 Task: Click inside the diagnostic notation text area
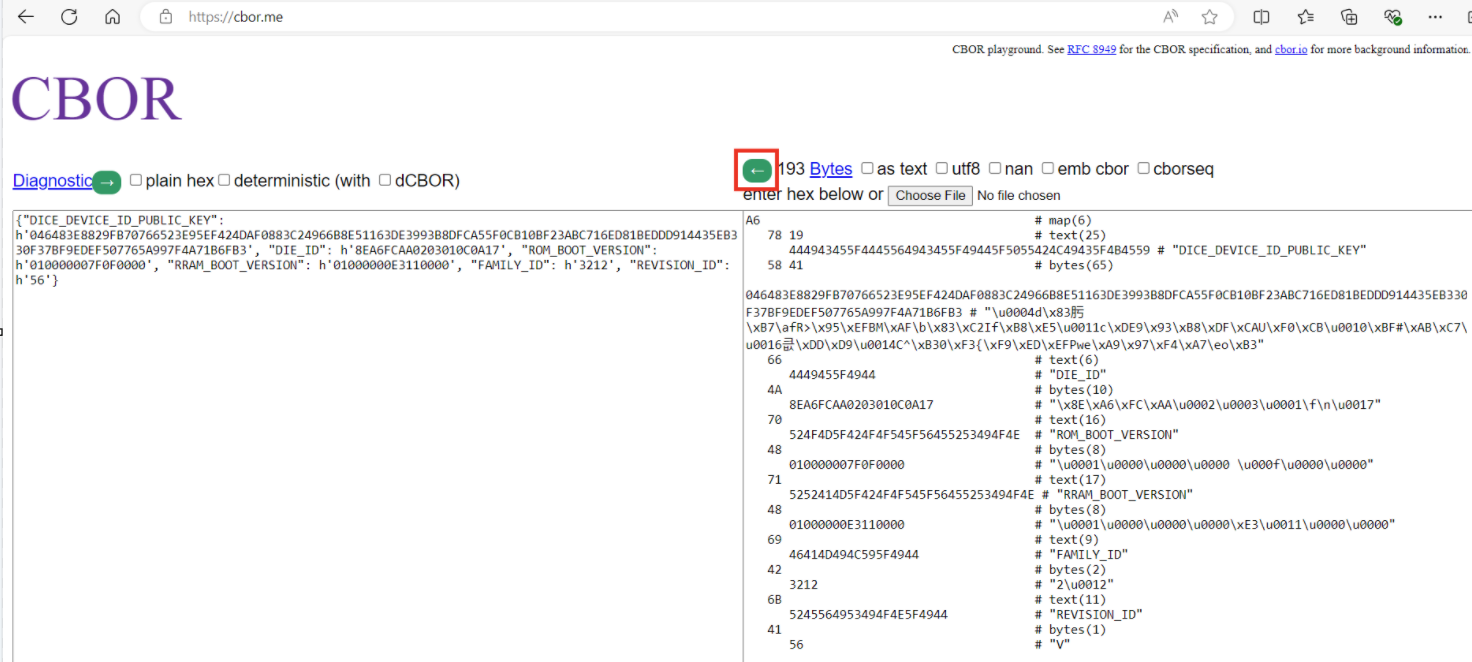point(376,450)
